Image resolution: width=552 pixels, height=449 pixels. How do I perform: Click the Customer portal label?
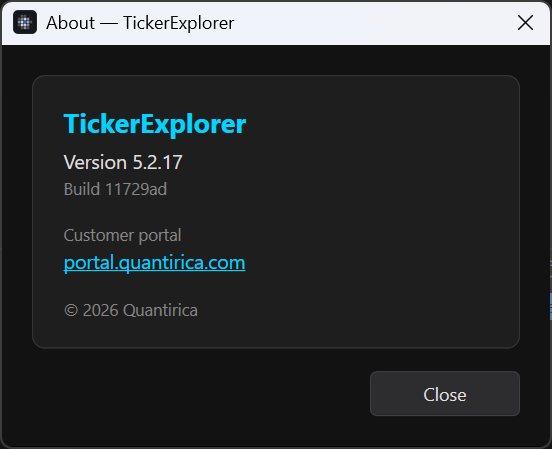pyautogui.click(x=122, y=235)
